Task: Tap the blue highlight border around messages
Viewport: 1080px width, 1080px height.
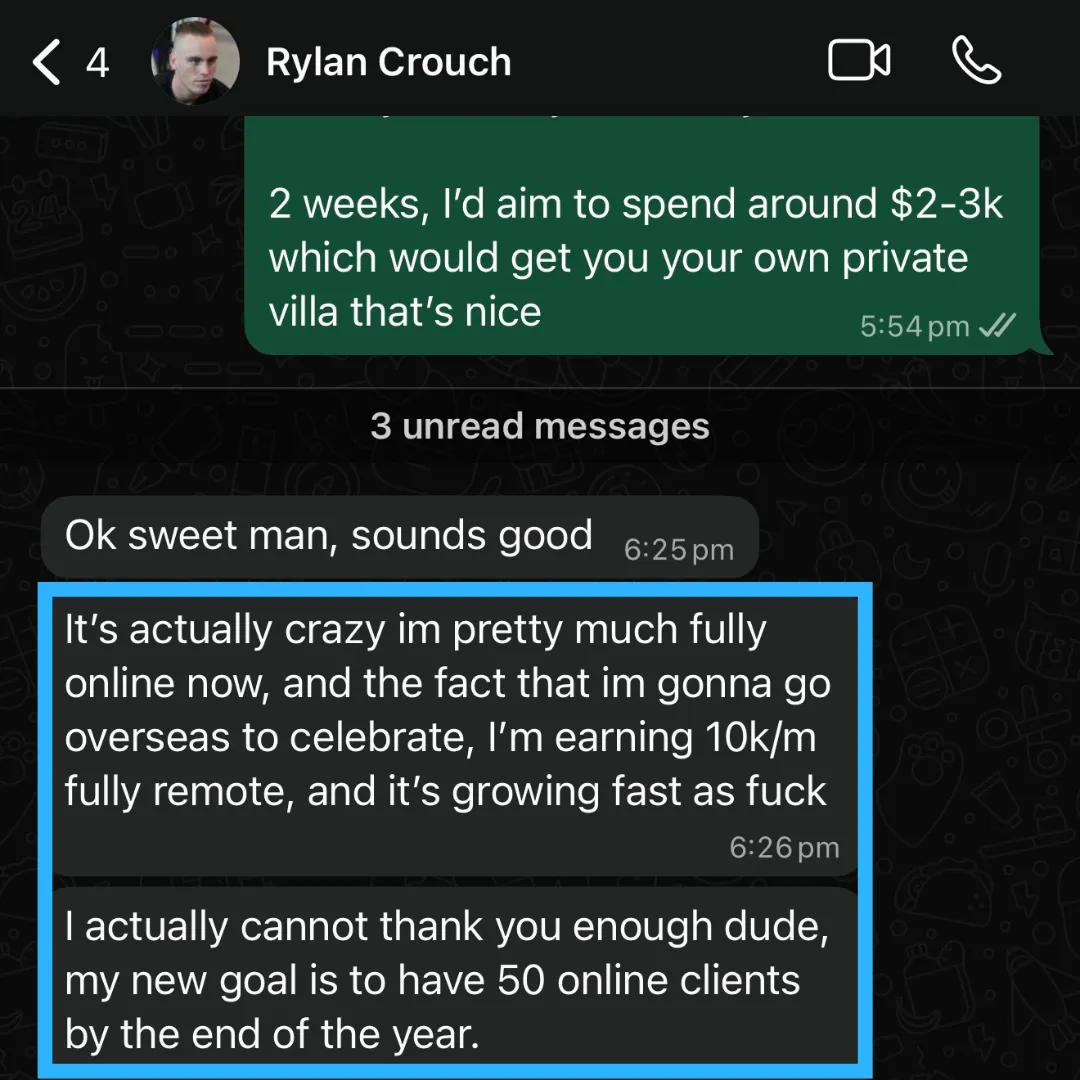Action: click(x=45, y=827)
